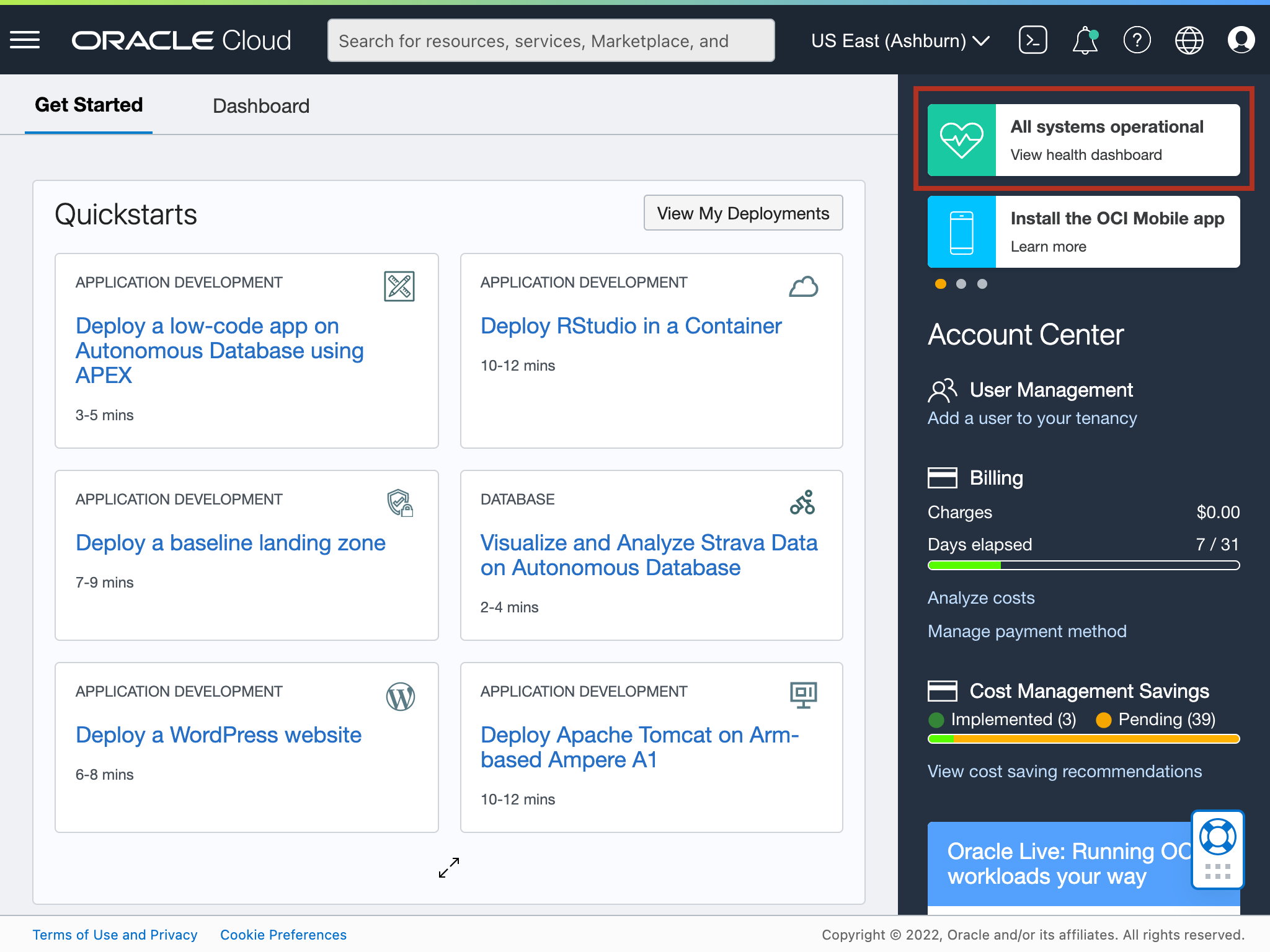Switch to the Dashboard tab
The width and height of the screenshot is (1270, 952).
pyautogui.click(x=261, y=105)
